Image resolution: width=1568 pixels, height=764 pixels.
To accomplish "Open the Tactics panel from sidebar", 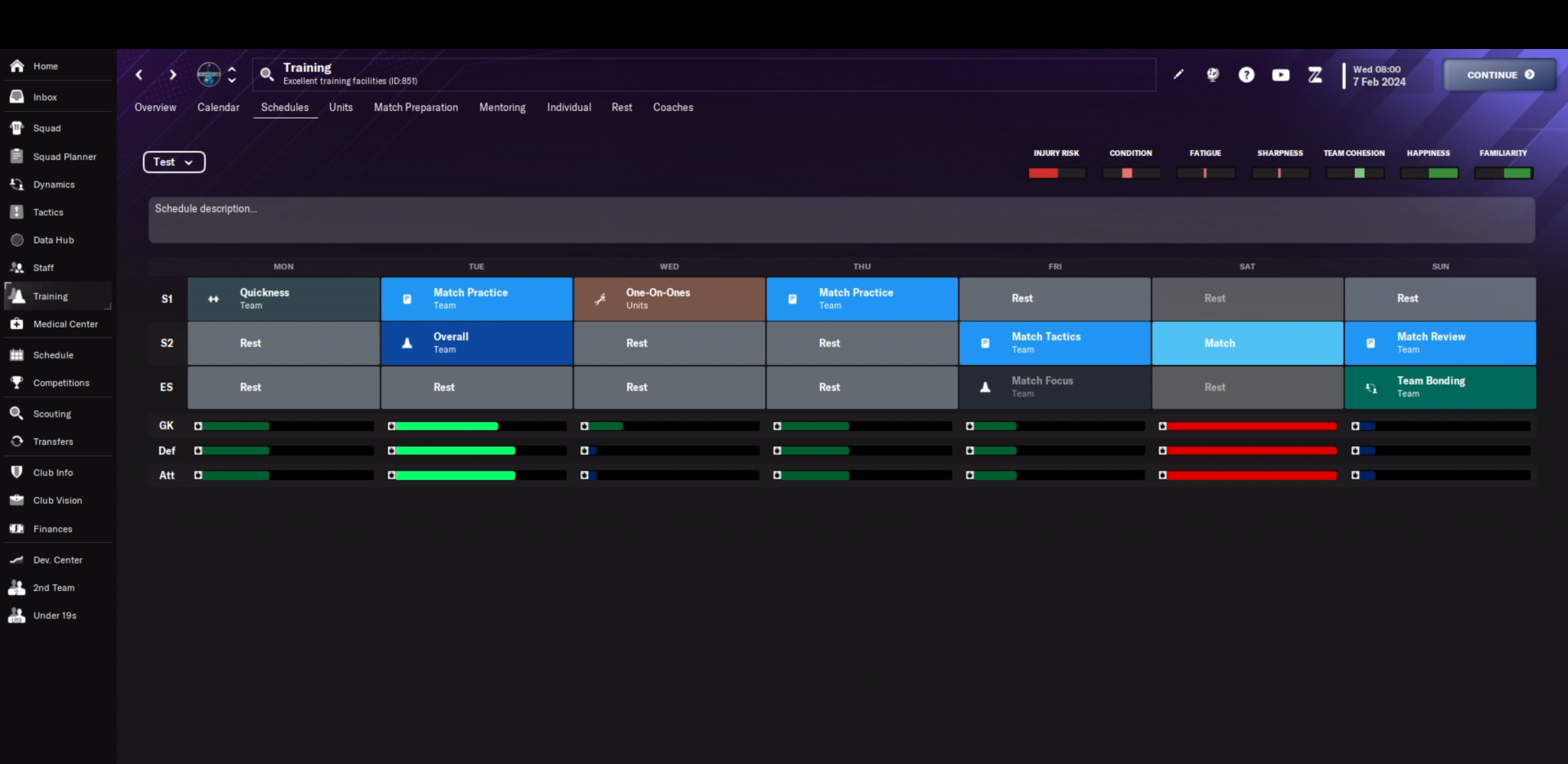I will [x=47, y=212].
